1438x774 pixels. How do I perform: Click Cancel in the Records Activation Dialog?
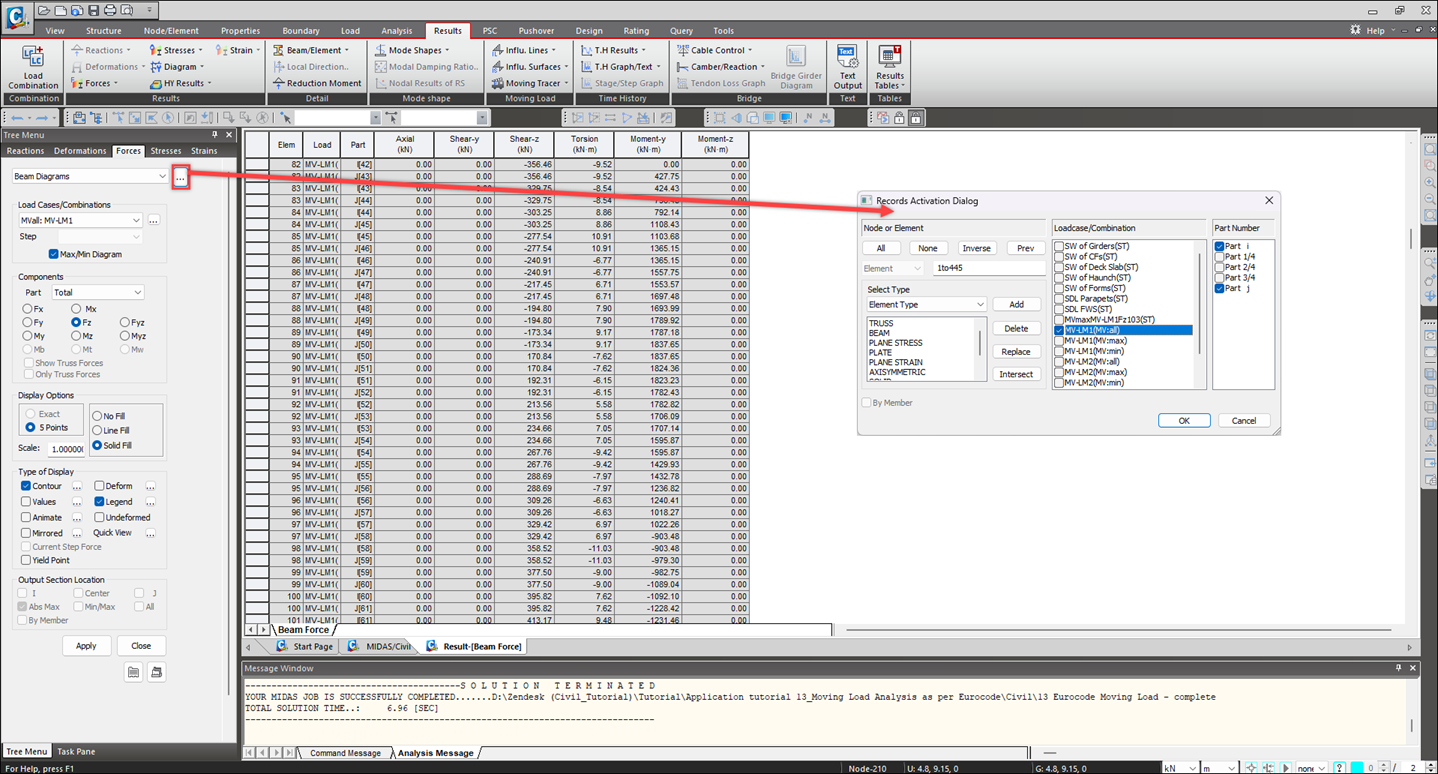point(1244,420)
